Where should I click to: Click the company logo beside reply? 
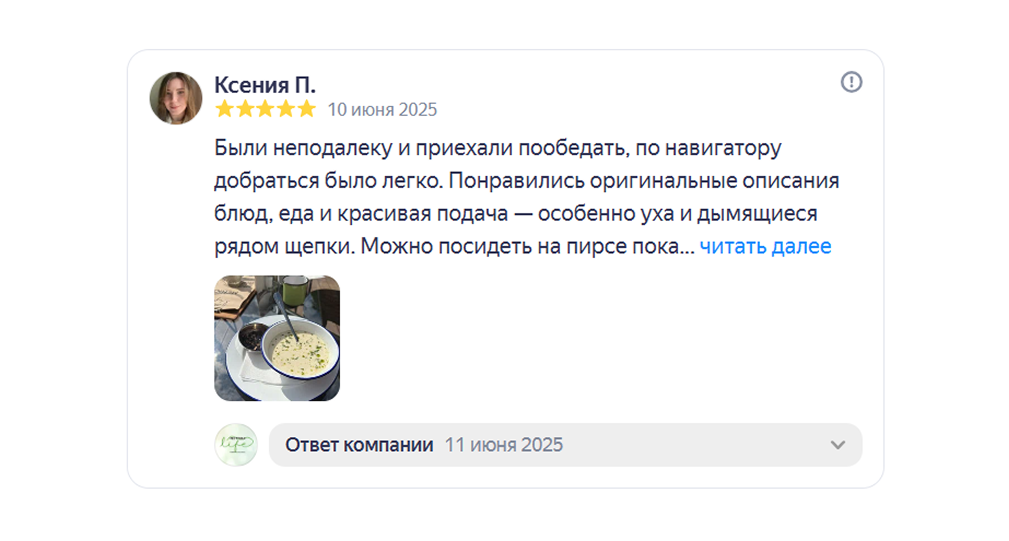click(236, 445)
